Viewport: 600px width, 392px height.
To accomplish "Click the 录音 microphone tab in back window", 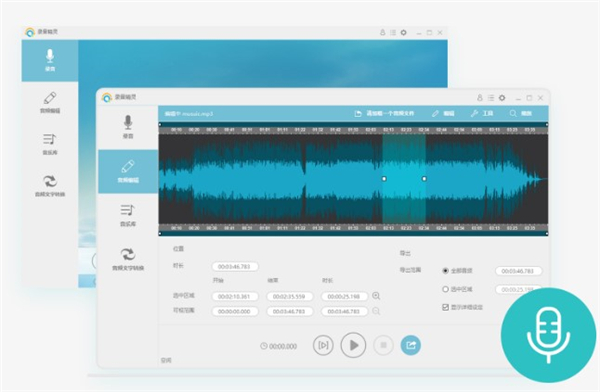I will point(50,60).
